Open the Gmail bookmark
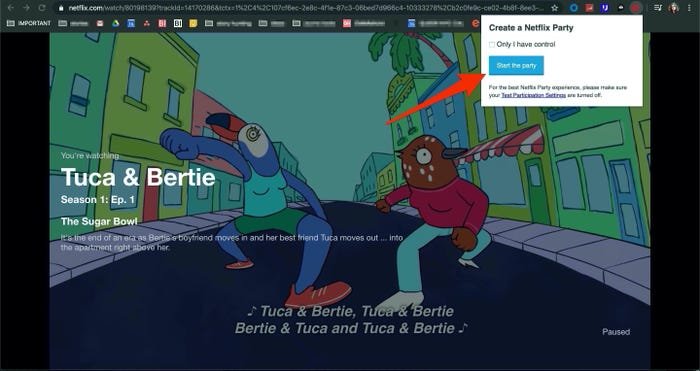The image size is (700, 371). click(x=100, y=23)
